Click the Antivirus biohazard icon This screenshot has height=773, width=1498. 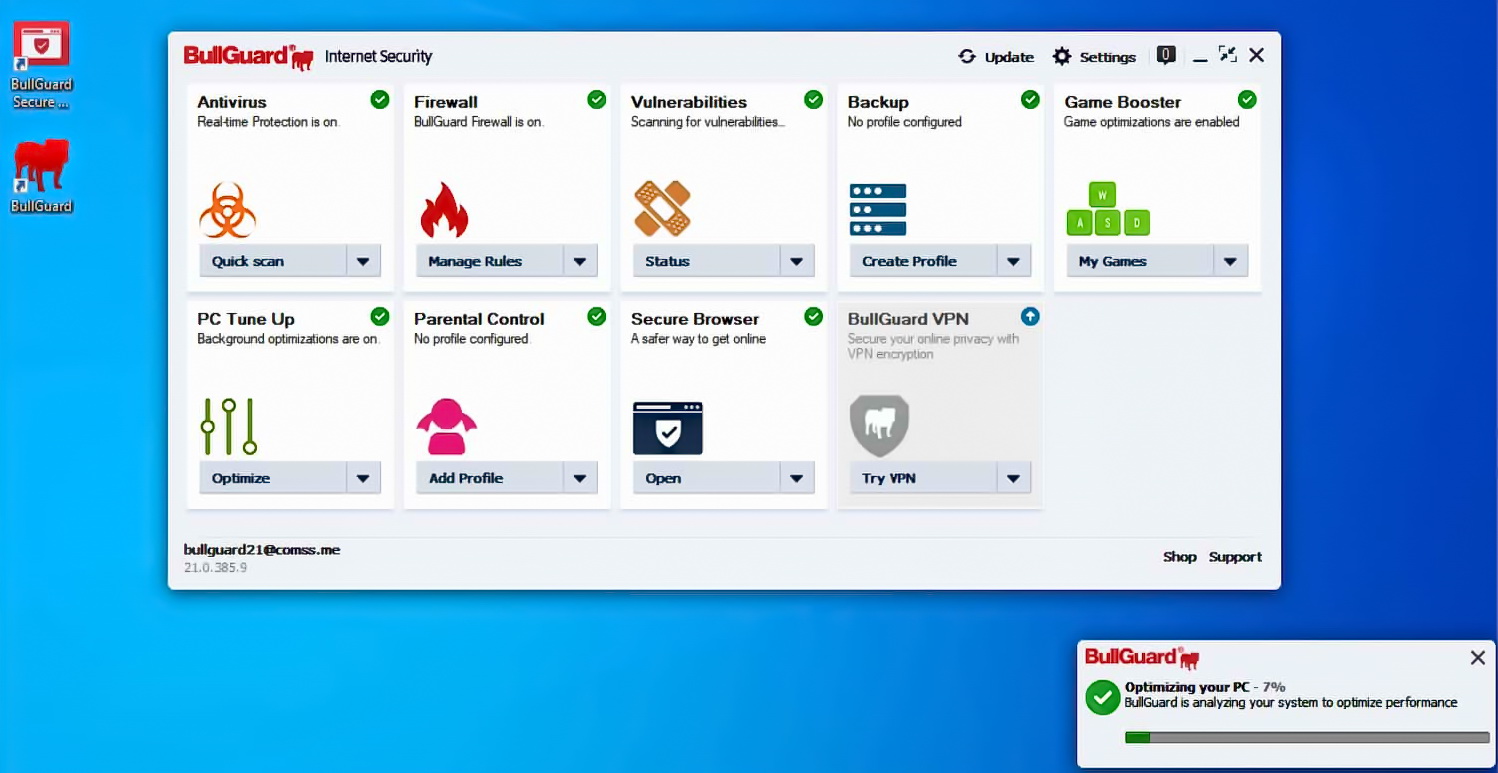(228, 209)
